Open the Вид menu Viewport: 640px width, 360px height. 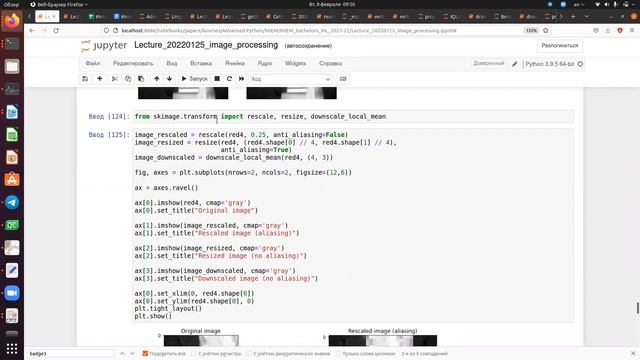tap(172, 63)
